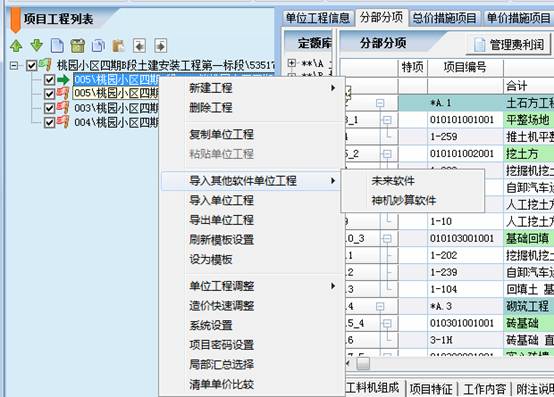Click the 管理费利润 button
The image size is (554, 397).
tap(509, 45)
